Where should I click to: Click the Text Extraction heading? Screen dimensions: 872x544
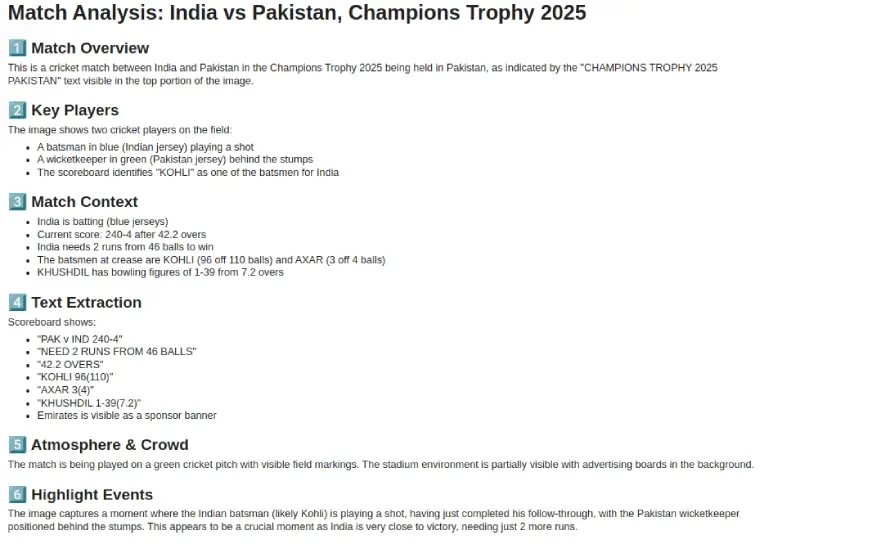(86, 302)
